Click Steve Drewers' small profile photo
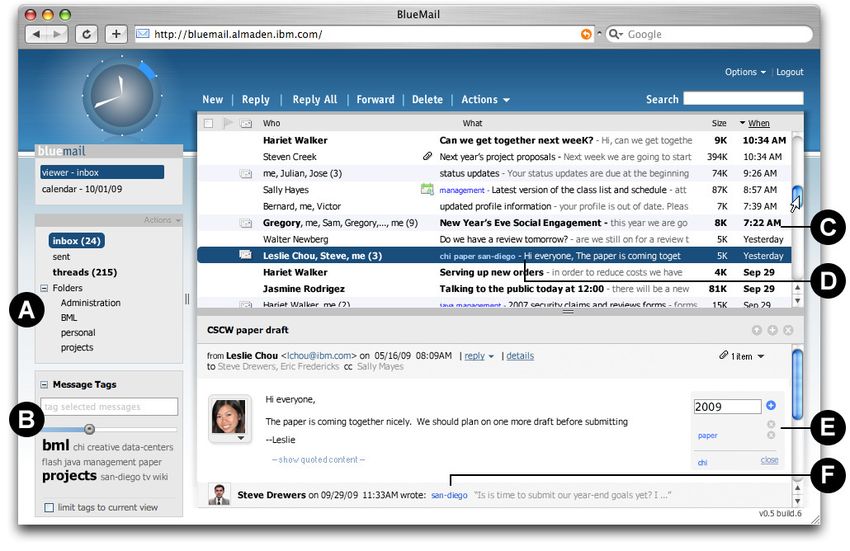Screen dimensions: 850x551 [219, 494]
